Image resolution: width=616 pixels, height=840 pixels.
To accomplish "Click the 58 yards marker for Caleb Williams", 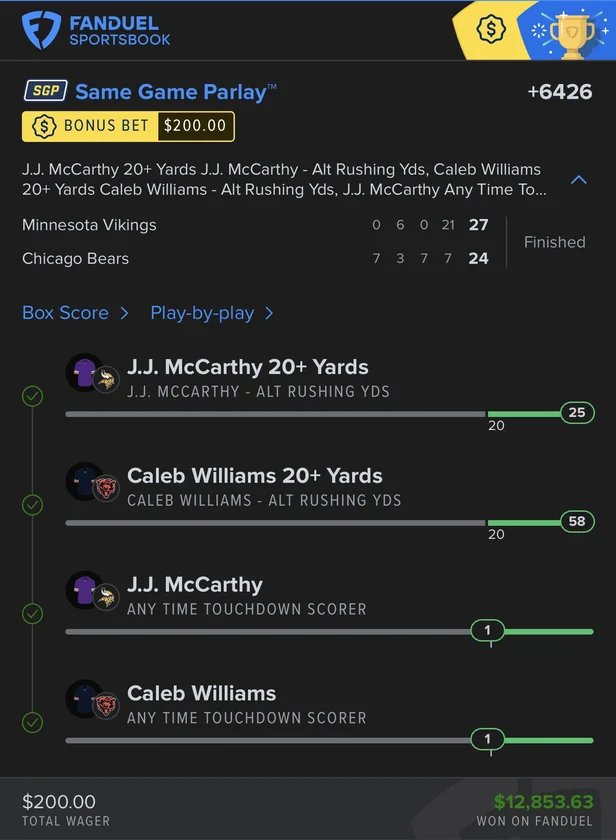I will 577,522.
